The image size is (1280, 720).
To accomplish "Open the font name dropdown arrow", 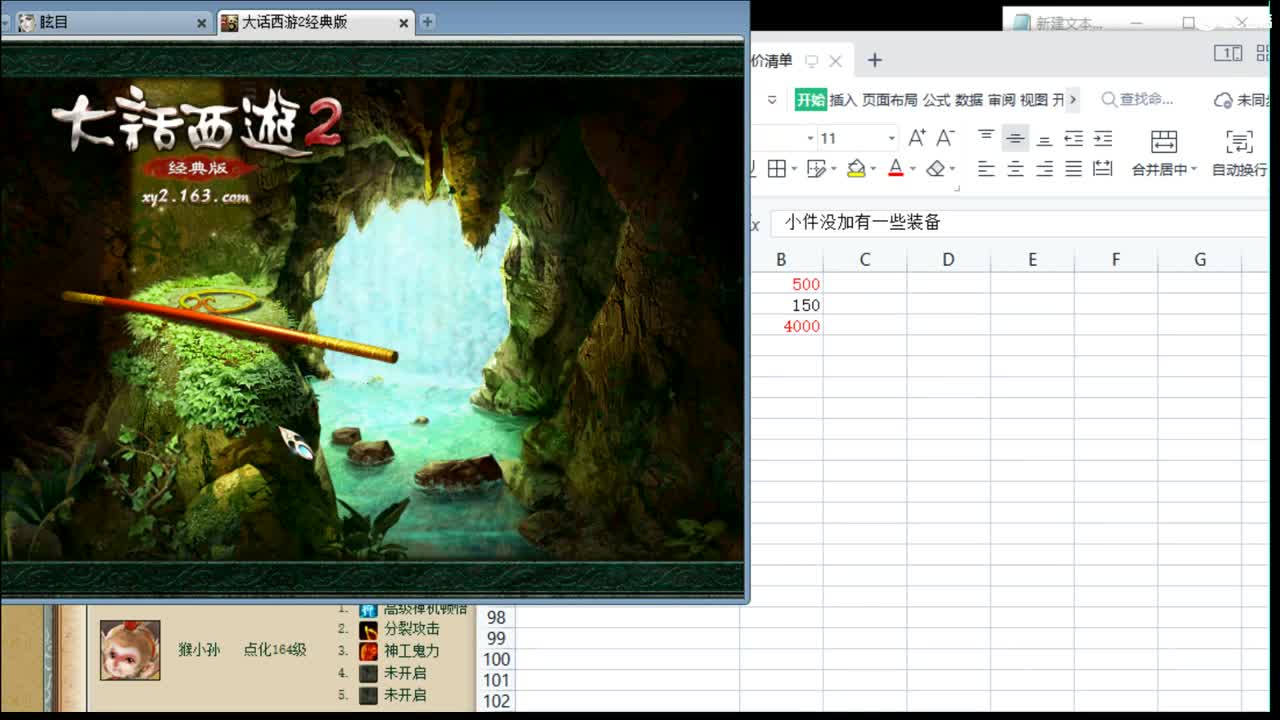I will point(810,138).
